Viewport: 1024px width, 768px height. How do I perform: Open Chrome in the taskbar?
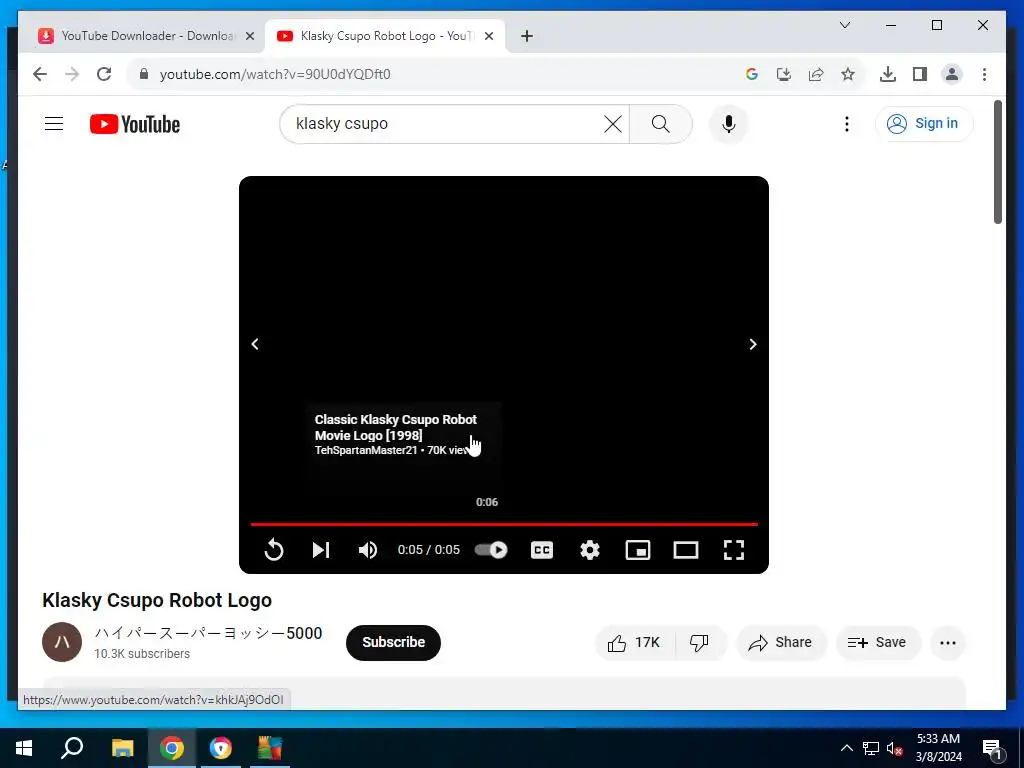[x=171, y=748]
